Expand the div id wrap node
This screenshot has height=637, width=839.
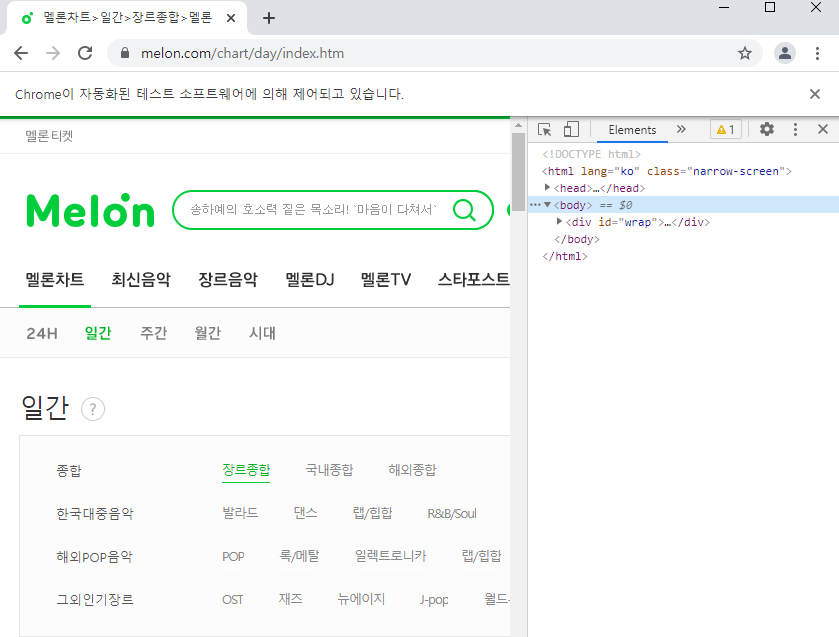[x=559, y=221]
